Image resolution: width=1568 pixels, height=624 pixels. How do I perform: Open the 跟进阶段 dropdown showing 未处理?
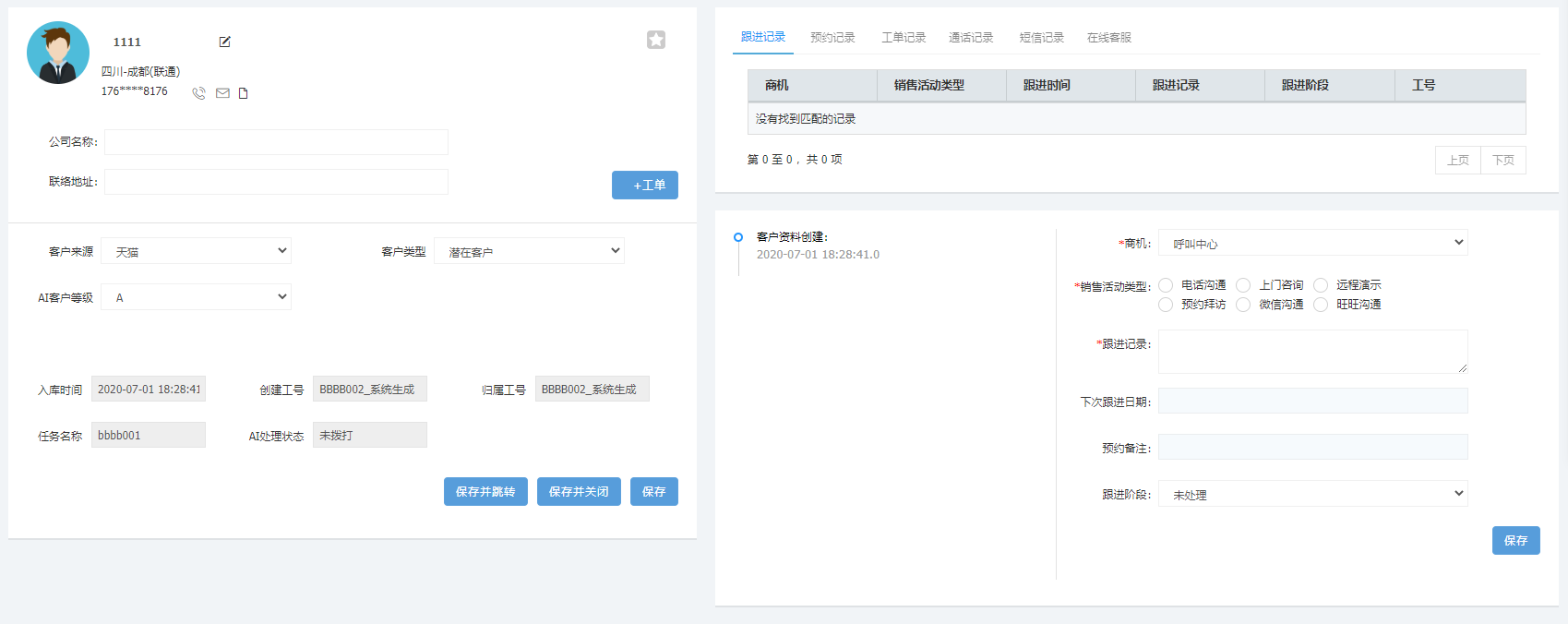point(1312,494)
